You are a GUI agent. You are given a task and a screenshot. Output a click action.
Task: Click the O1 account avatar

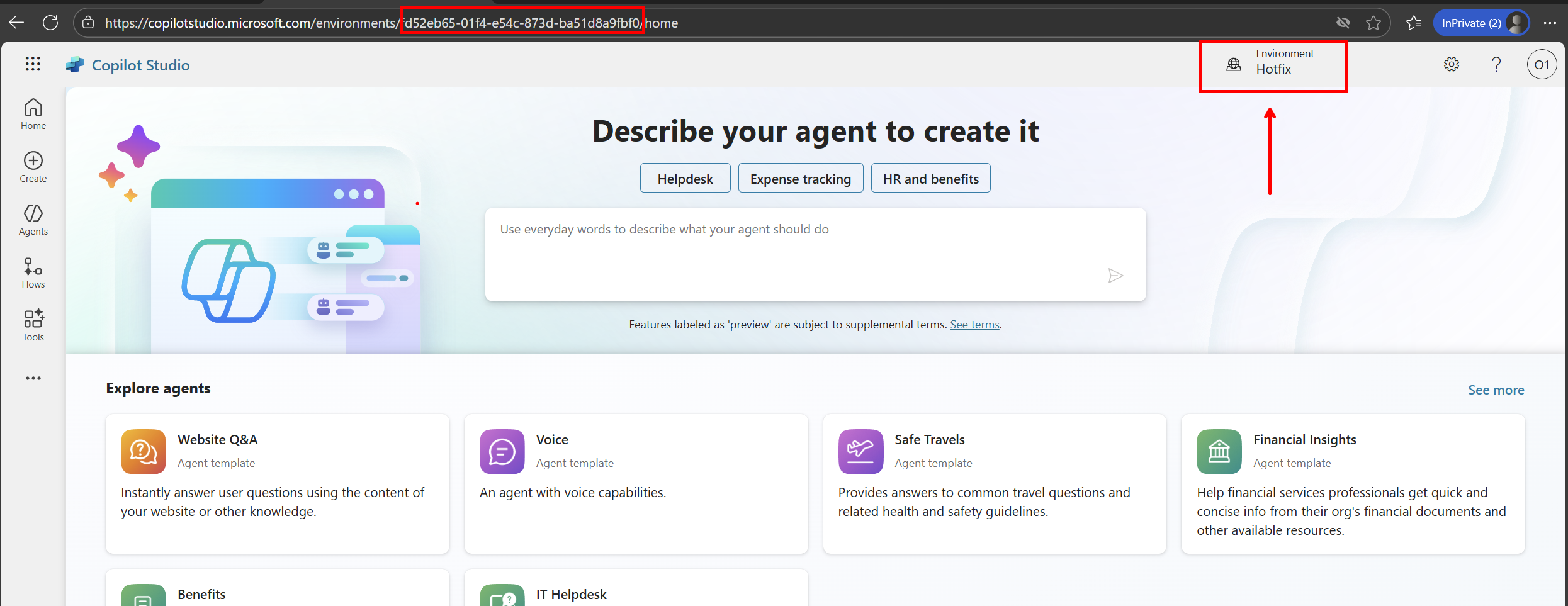point(1542,64)
